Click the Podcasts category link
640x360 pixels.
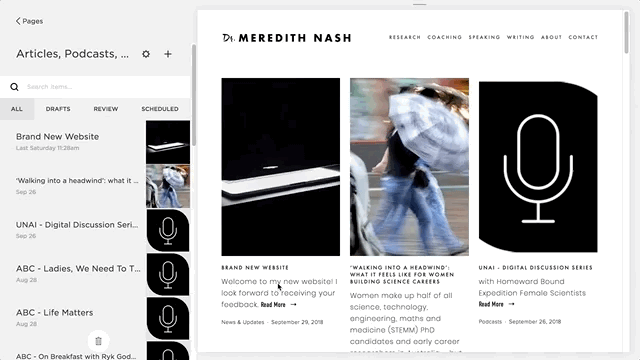490,322
